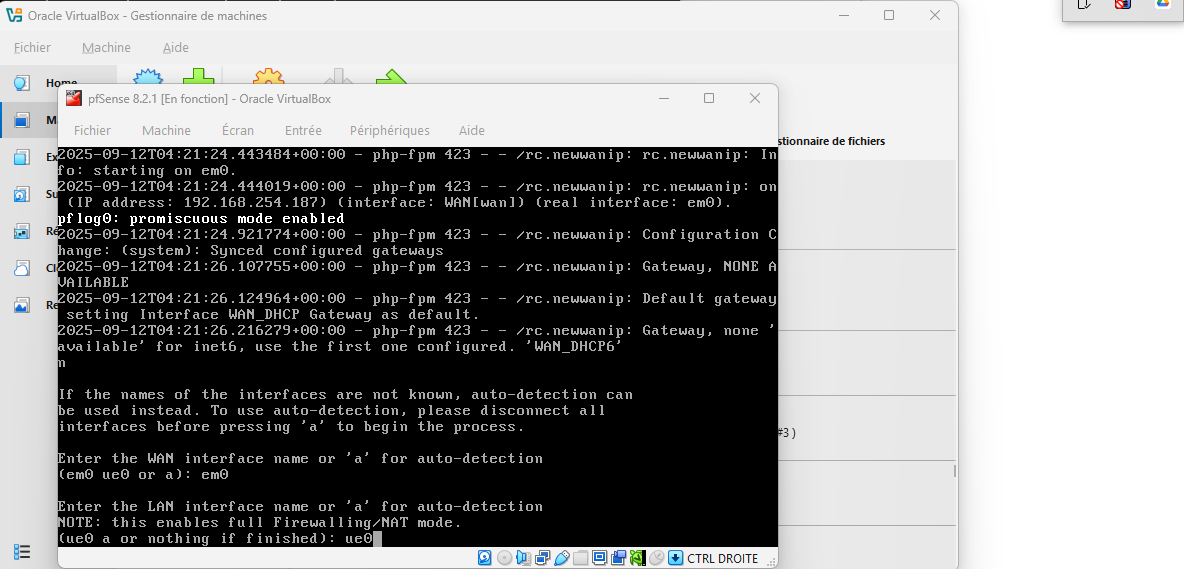Click the recording indicator in status bar
The width and height of the screenshot is (1184, 569).
click(619, 558)
